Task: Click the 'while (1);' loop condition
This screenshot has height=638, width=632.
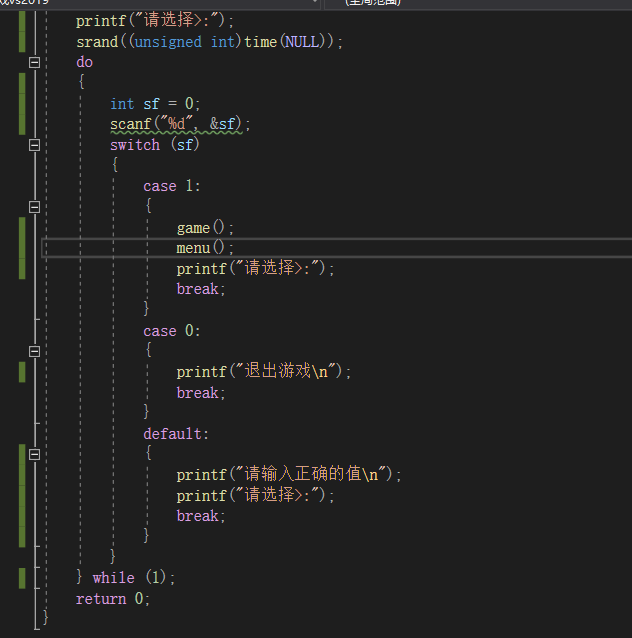Action: coord(134,578)
